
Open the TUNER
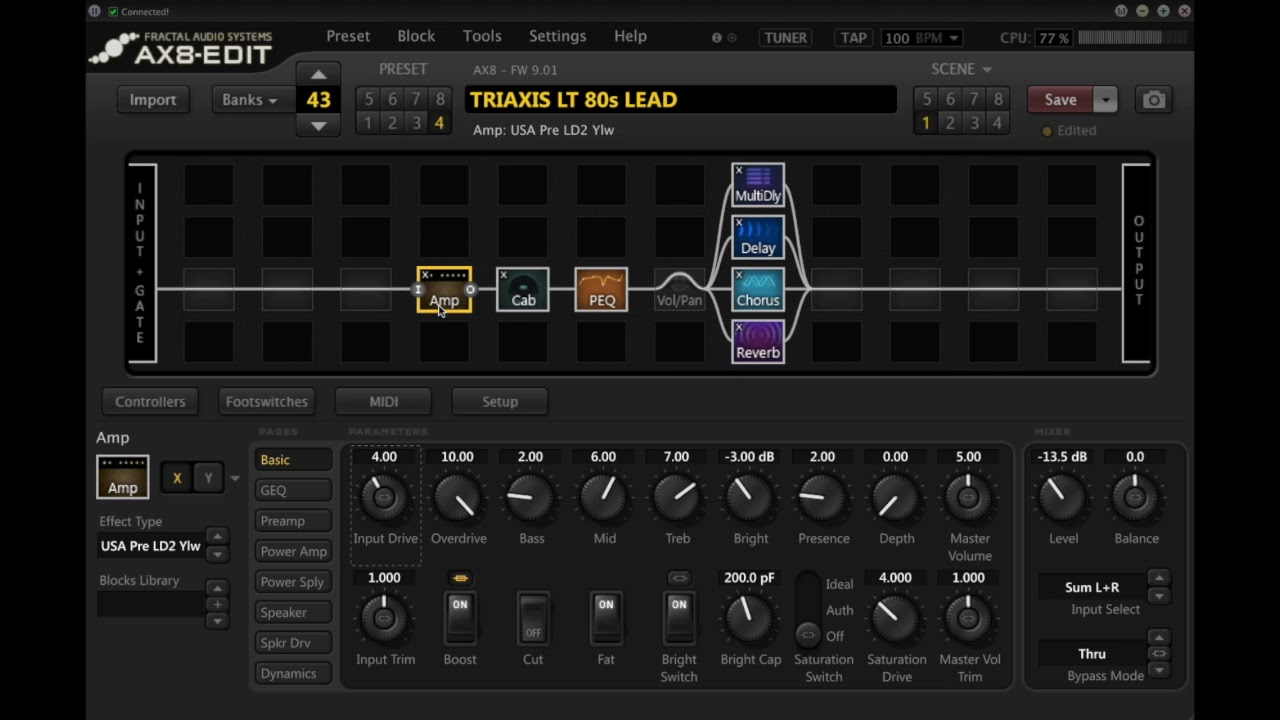click(785, 38)
